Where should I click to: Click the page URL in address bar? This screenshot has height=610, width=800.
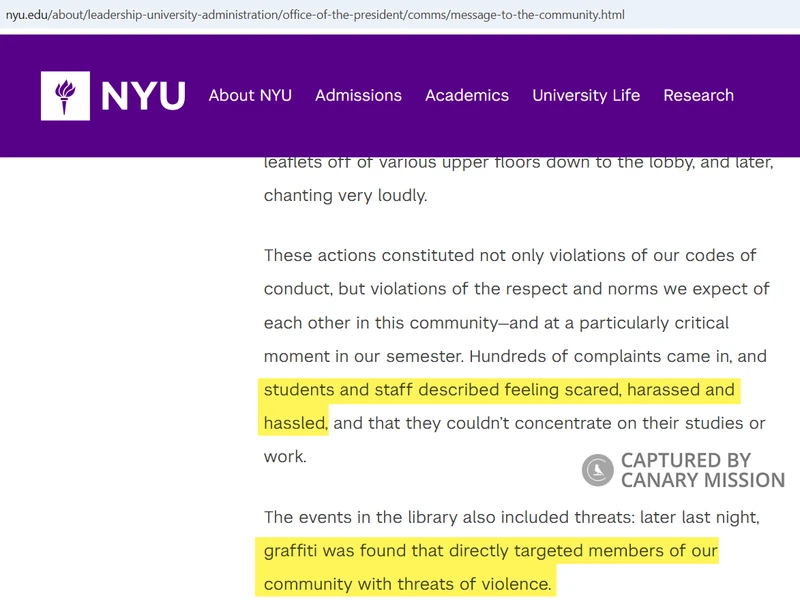[315, 15]
